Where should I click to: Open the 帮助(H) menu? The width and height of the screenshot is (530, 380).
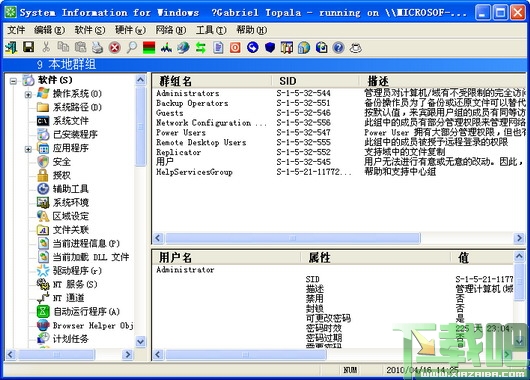click(x=252, y=30)
